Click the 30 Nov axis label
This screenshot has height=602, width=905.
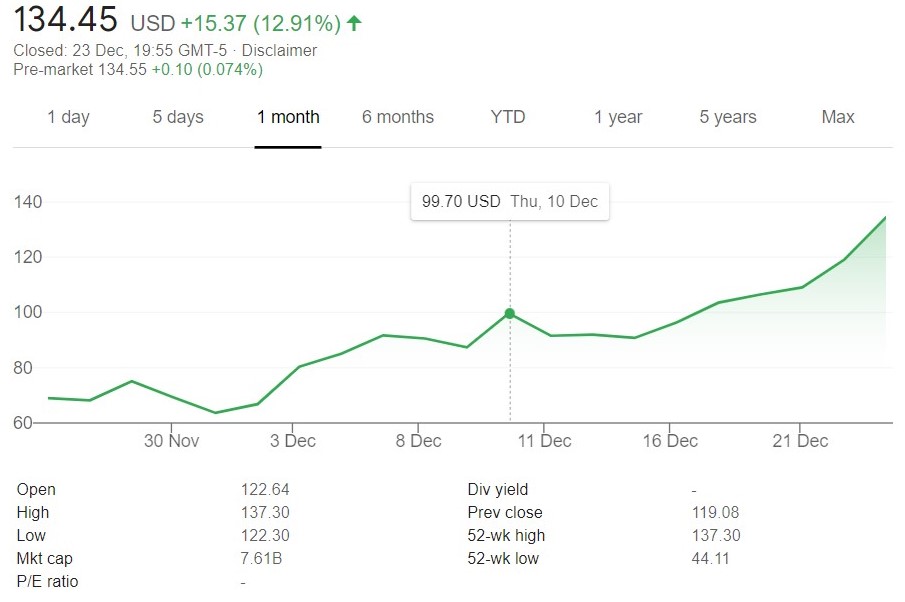(171, 441)
